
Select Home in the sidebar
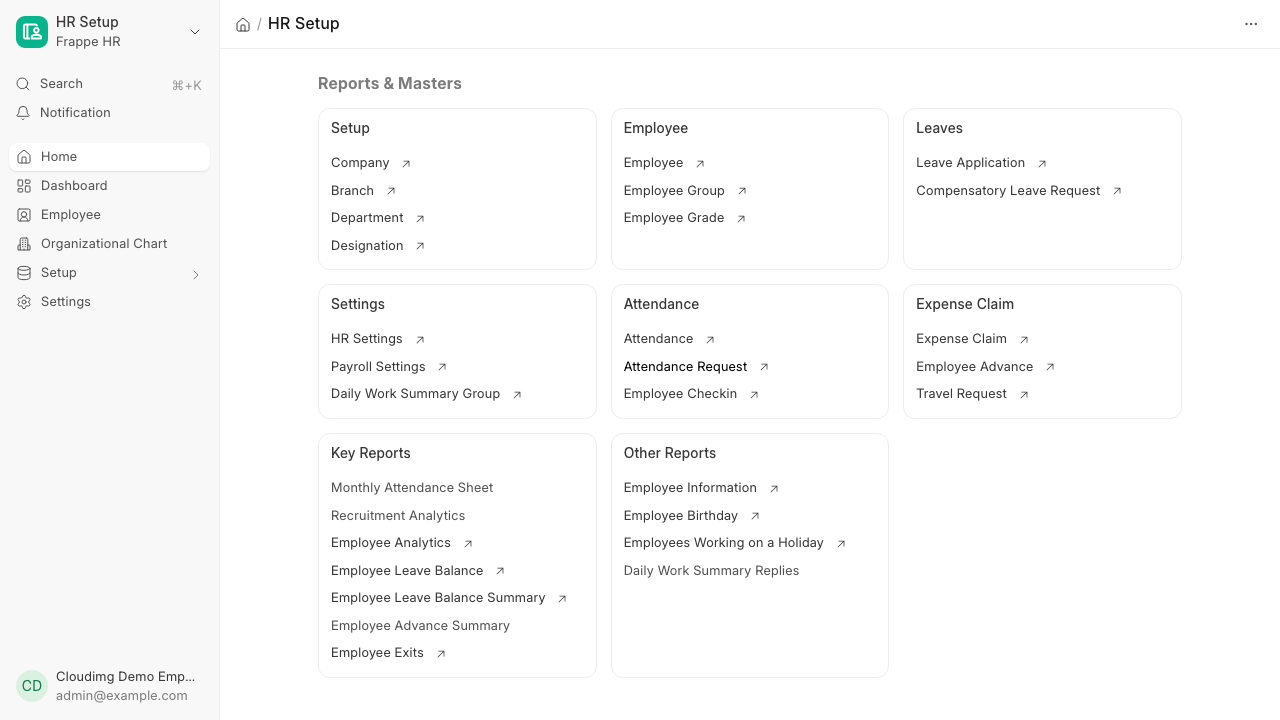click(x=110, y=157)
